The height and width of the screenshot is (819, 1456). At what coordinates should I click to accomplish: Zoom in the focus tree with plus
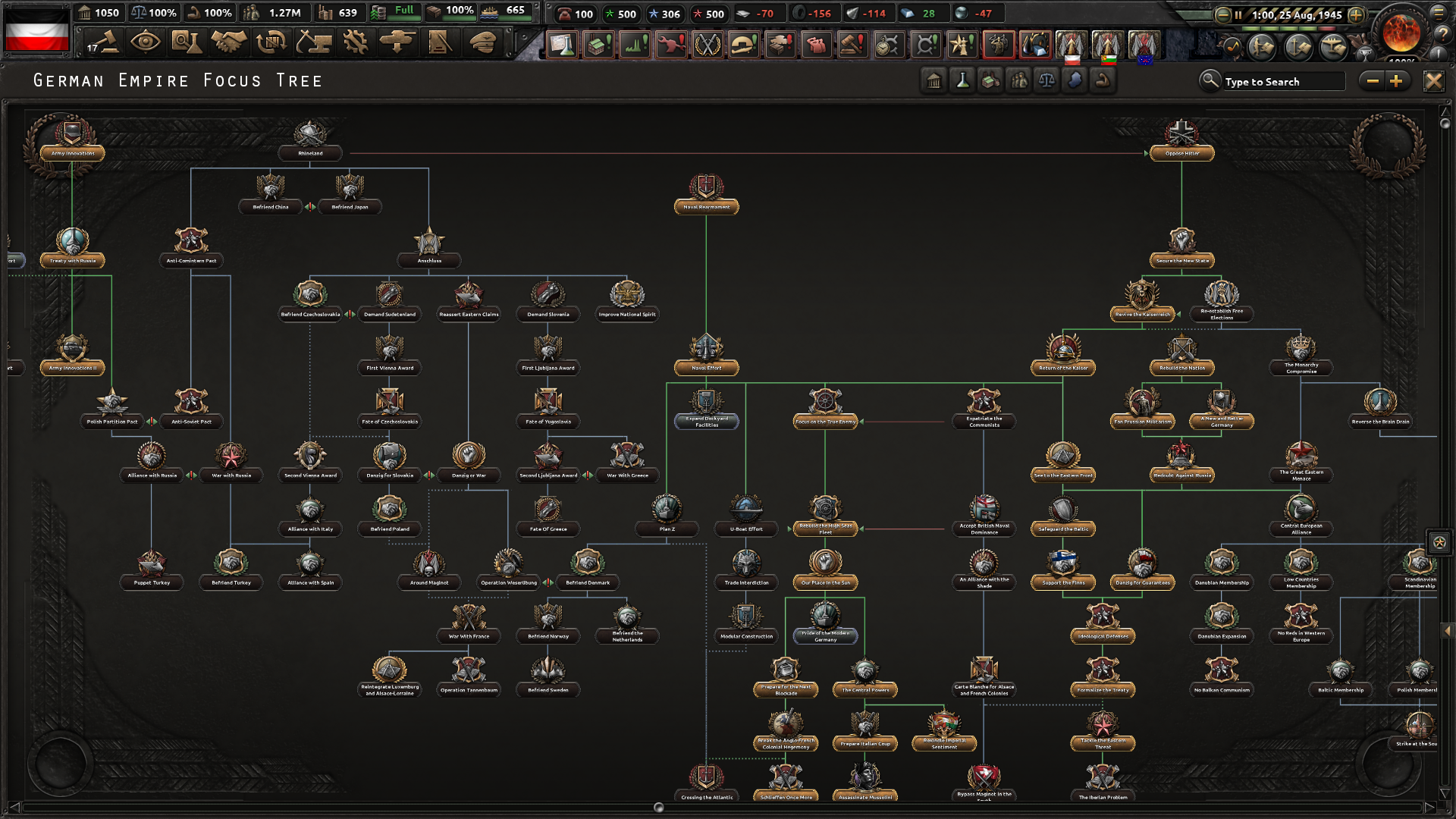(1396, 81)
